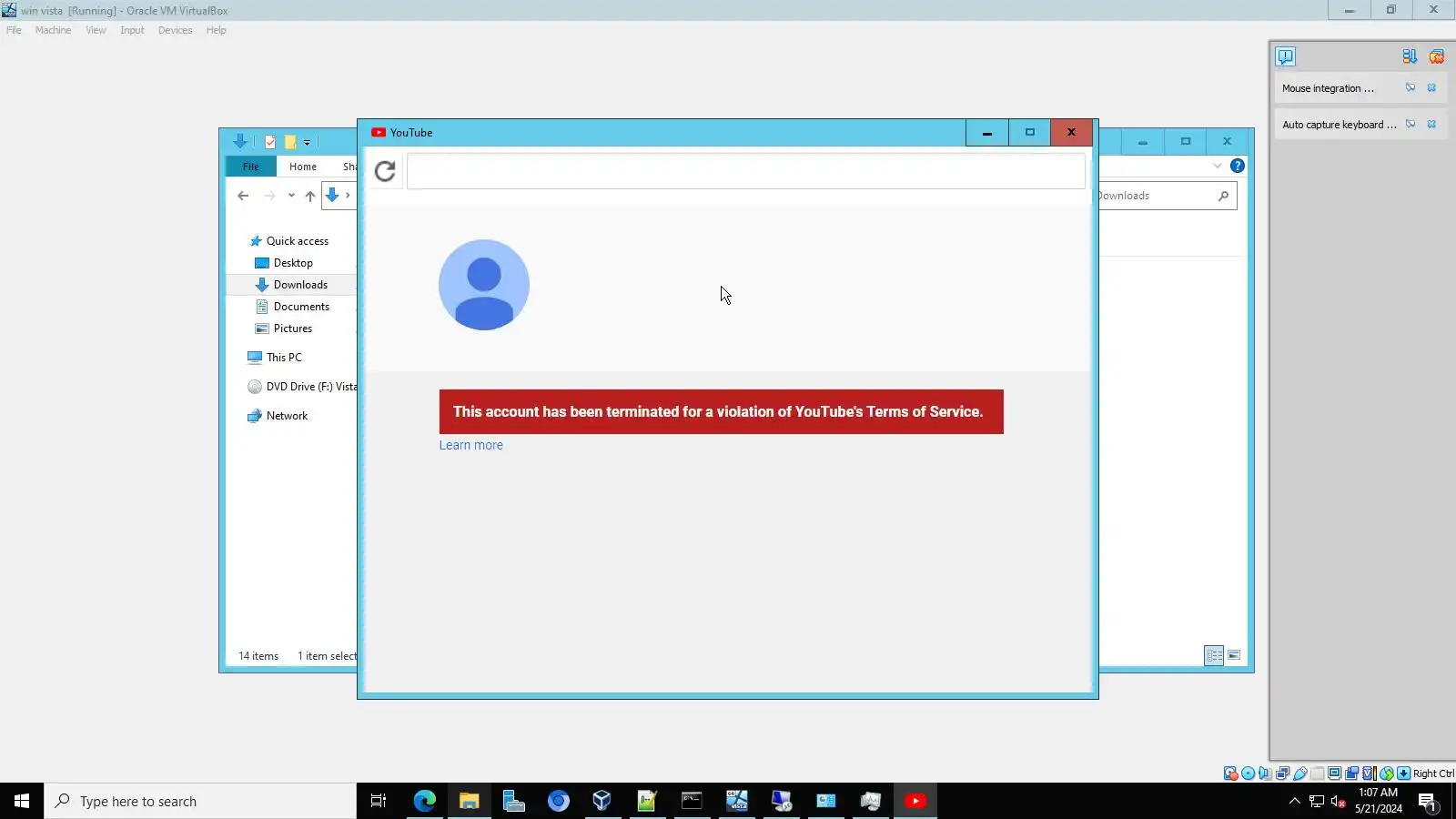The image size is (1456, 819).
Task: Go forward in File Explorer navigation
Action: [x=269, y=196]
